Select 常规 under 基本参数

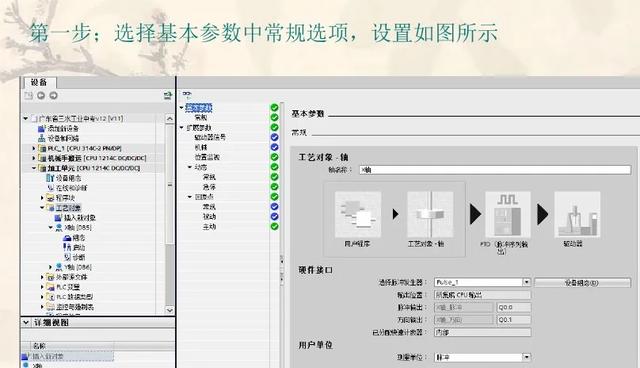(201, 117)
